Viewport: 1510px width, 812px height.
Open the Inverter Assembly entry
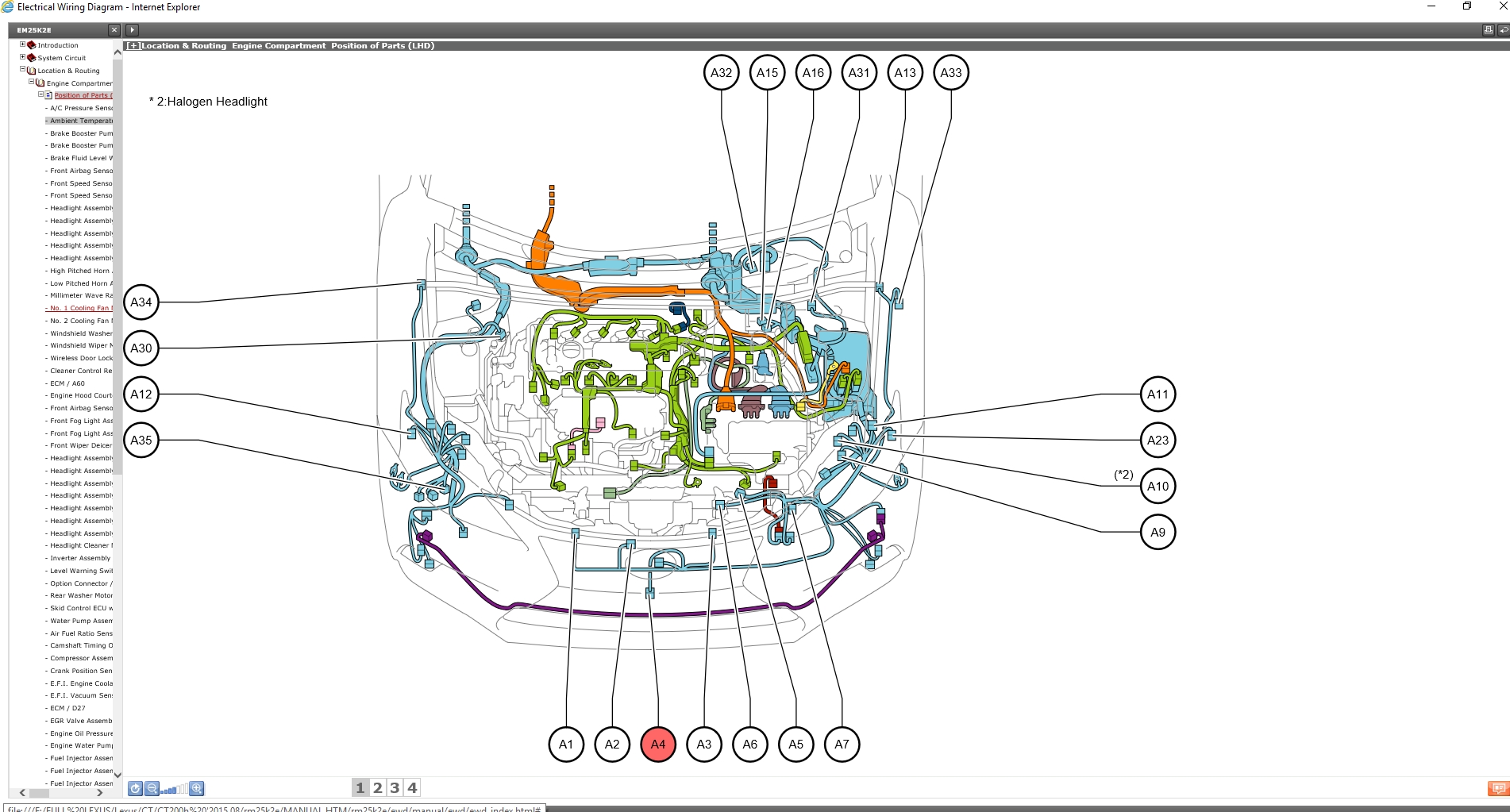80,558
